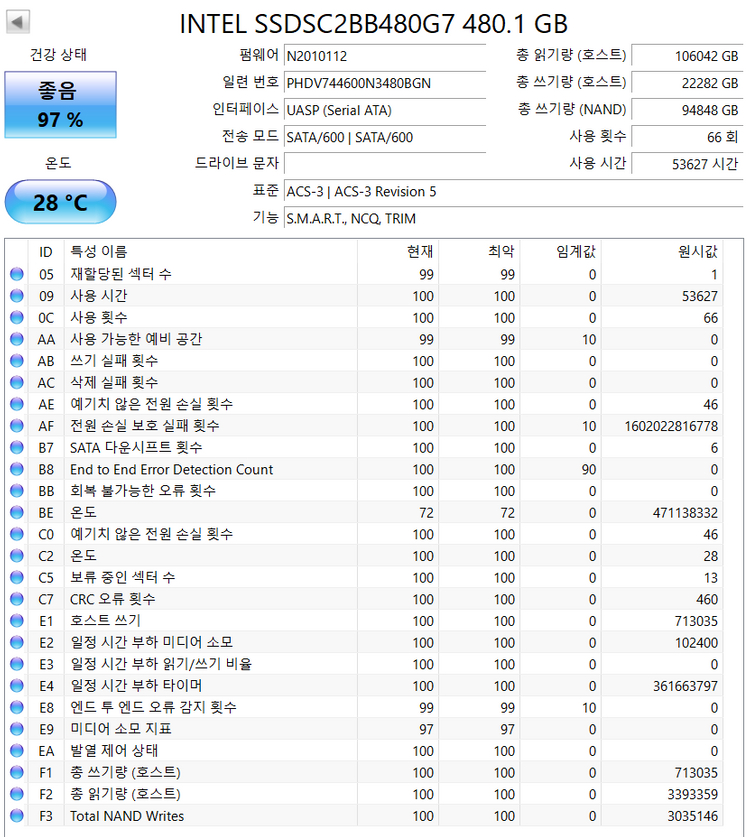750x837 pixels.
Task: Click status orb of row B8 End to End
Action: point(17,469)
